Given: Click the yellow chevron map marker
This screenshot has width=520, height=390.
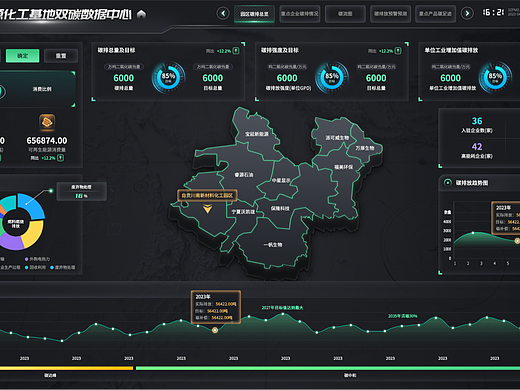Looking at the screenshot, I should (x=207, y=209).
